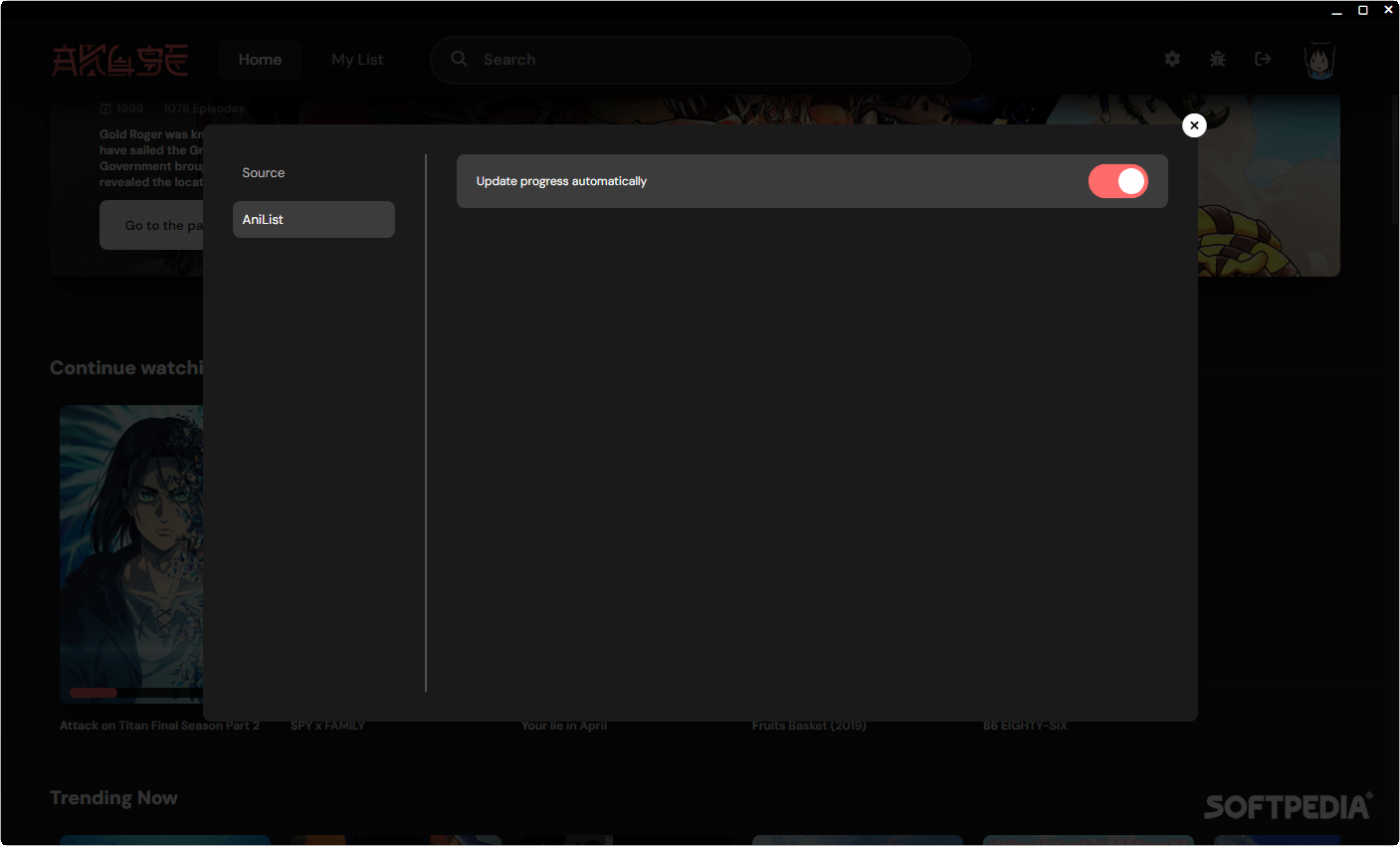
Task: Click the Your lie in April title
Action: pos(564,726)
